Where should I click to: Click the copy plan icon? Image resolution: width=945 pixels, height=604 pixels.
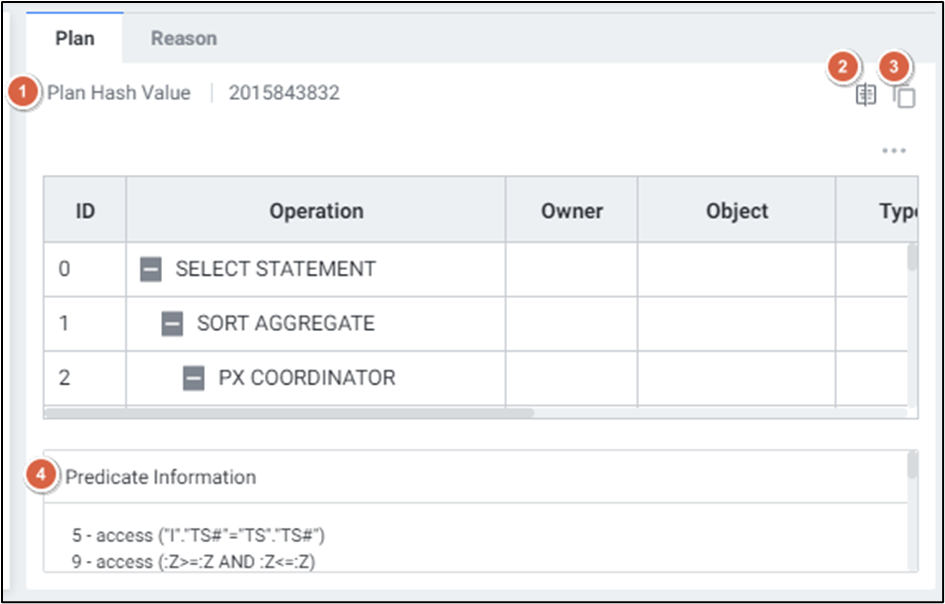(904, 97)
